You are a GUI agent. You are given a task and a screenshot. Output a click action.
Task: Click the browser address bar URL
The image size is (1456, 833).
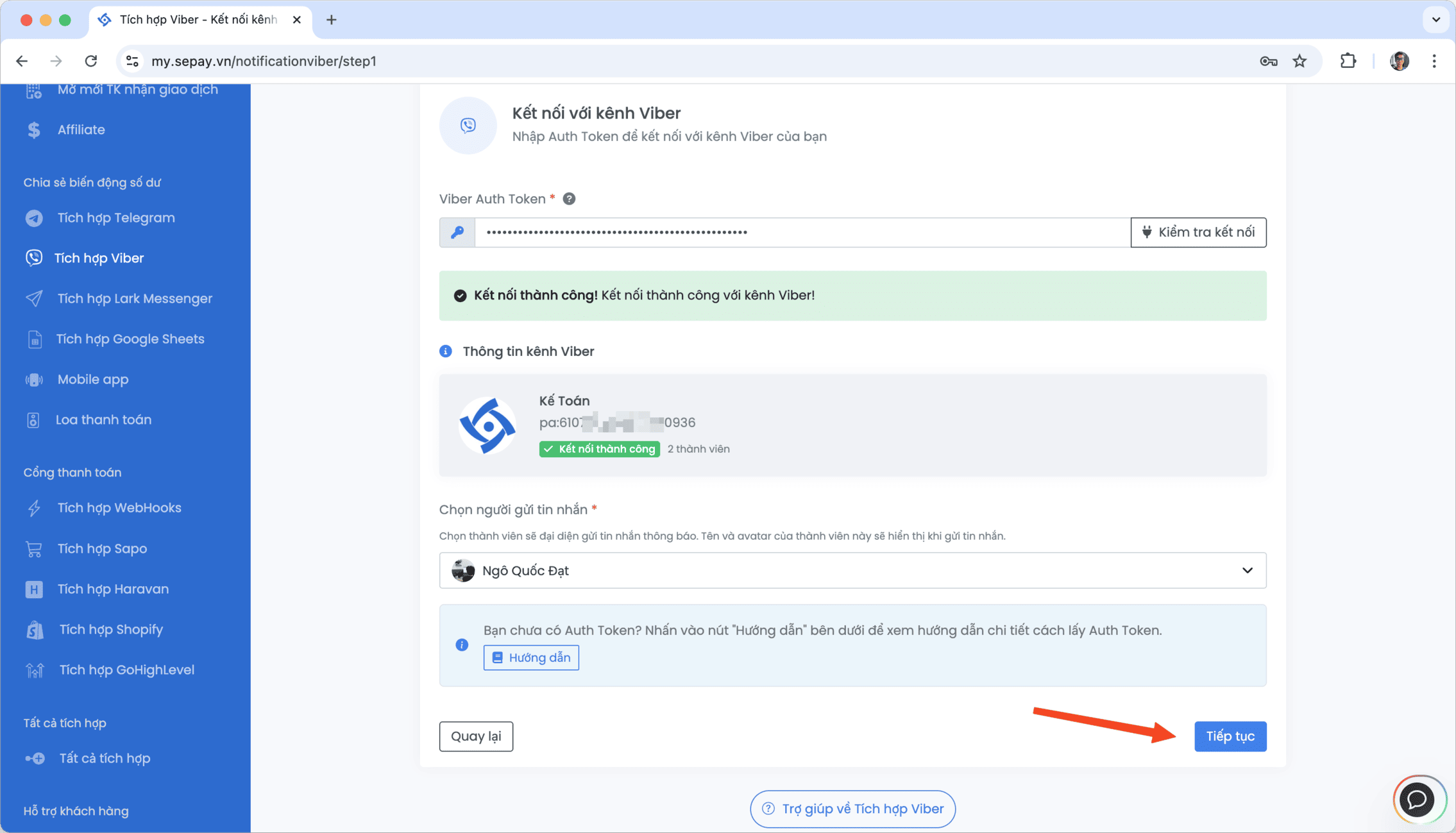point(264,61)
